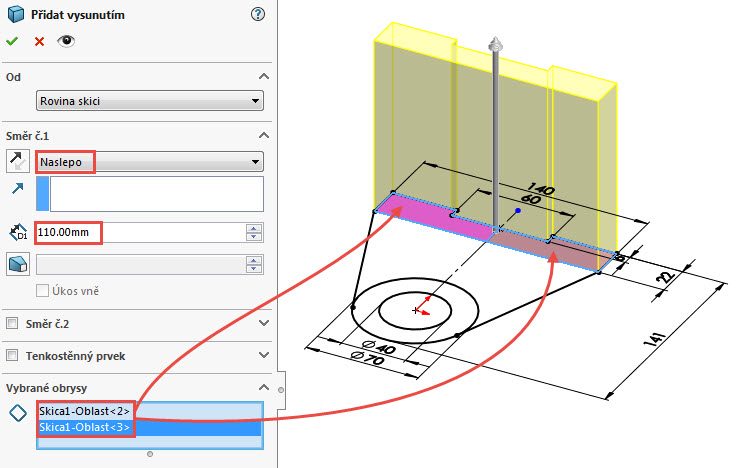Screen dimensions: 750x468
Task: Toggle the draft on/off button
Action: point(18,264)
